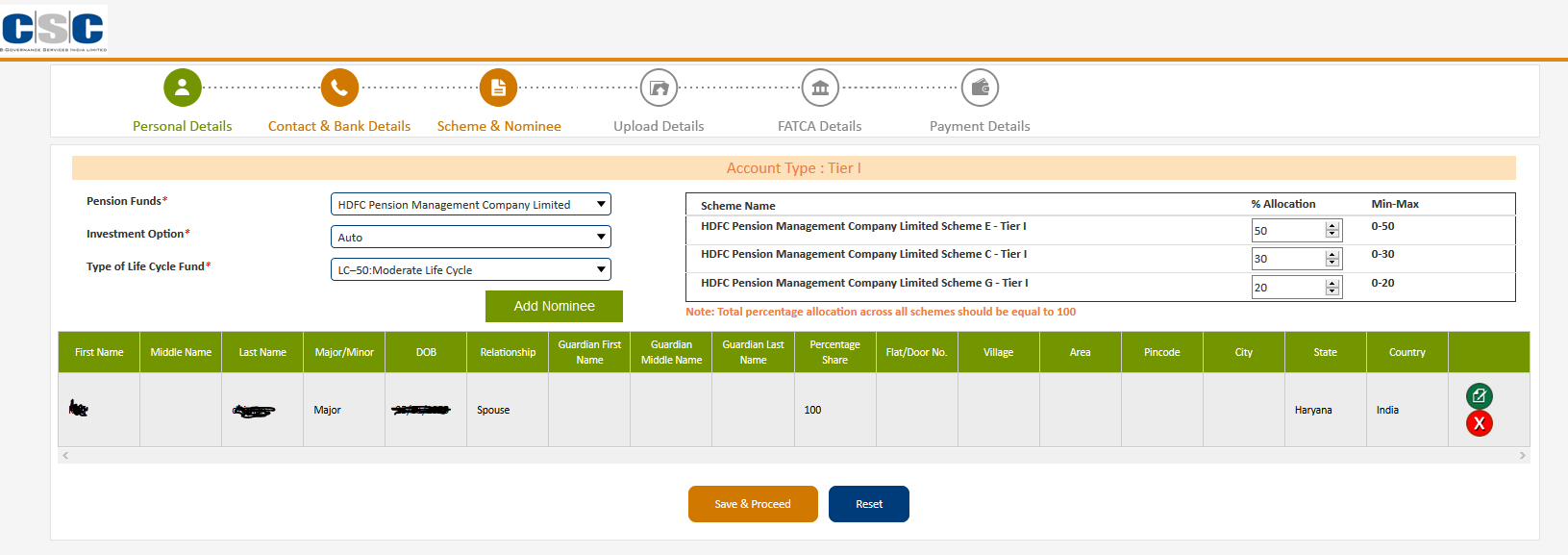The image size is (1568, 555).
Task: Click the Last Name column header
Action: [262, 352]
